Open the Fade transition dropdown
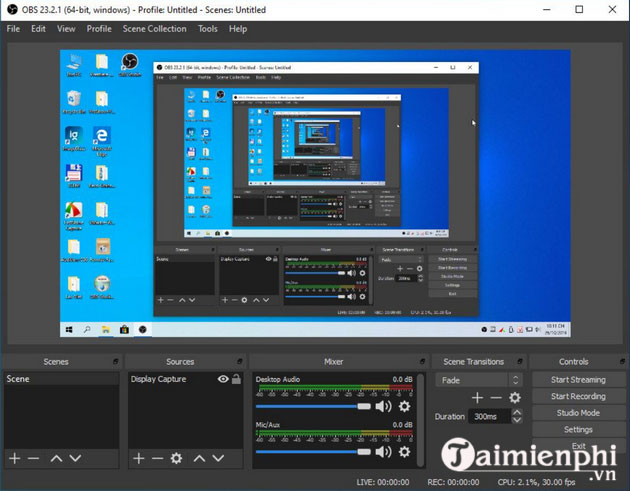This screenshot has height=491, width=630. click(x=479, y=380)
